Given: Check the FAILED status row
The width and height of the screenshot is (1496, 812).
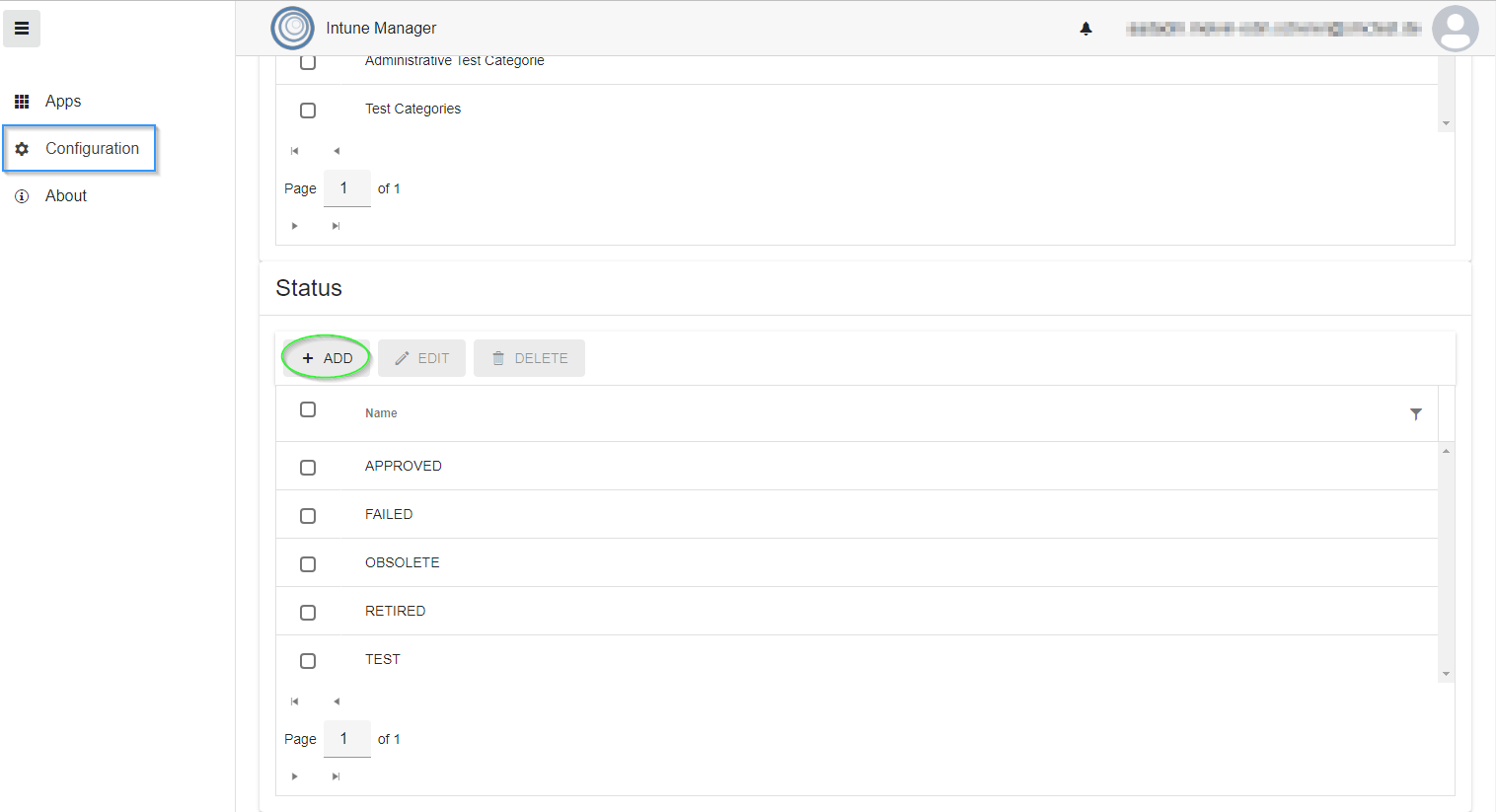Looking at the screenshot, I should pos(308,516).
